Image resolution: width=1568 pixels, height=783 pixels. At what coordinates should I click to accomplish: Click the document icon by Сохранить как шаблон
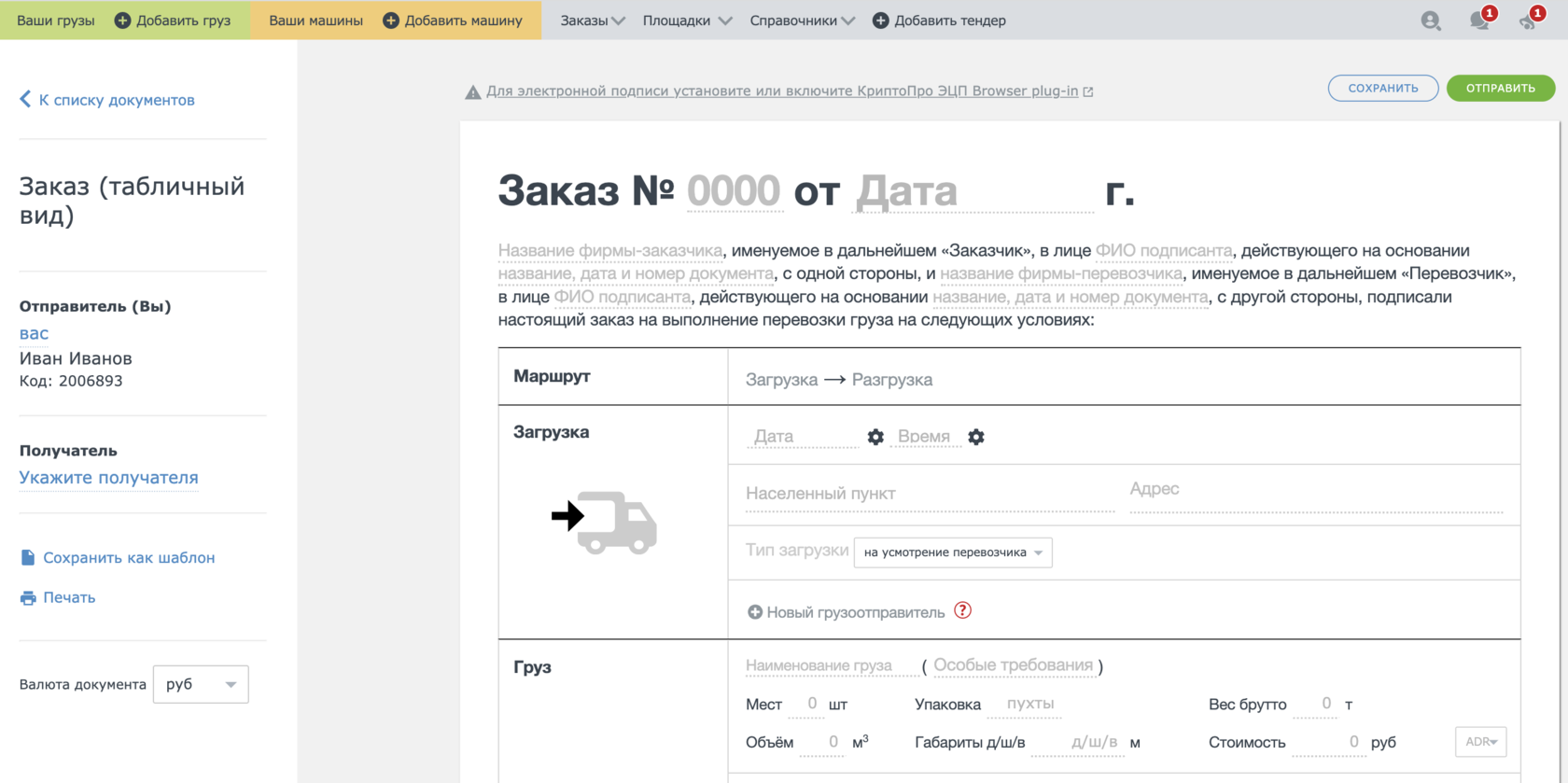pyautogui.click(x=28, y=557)
